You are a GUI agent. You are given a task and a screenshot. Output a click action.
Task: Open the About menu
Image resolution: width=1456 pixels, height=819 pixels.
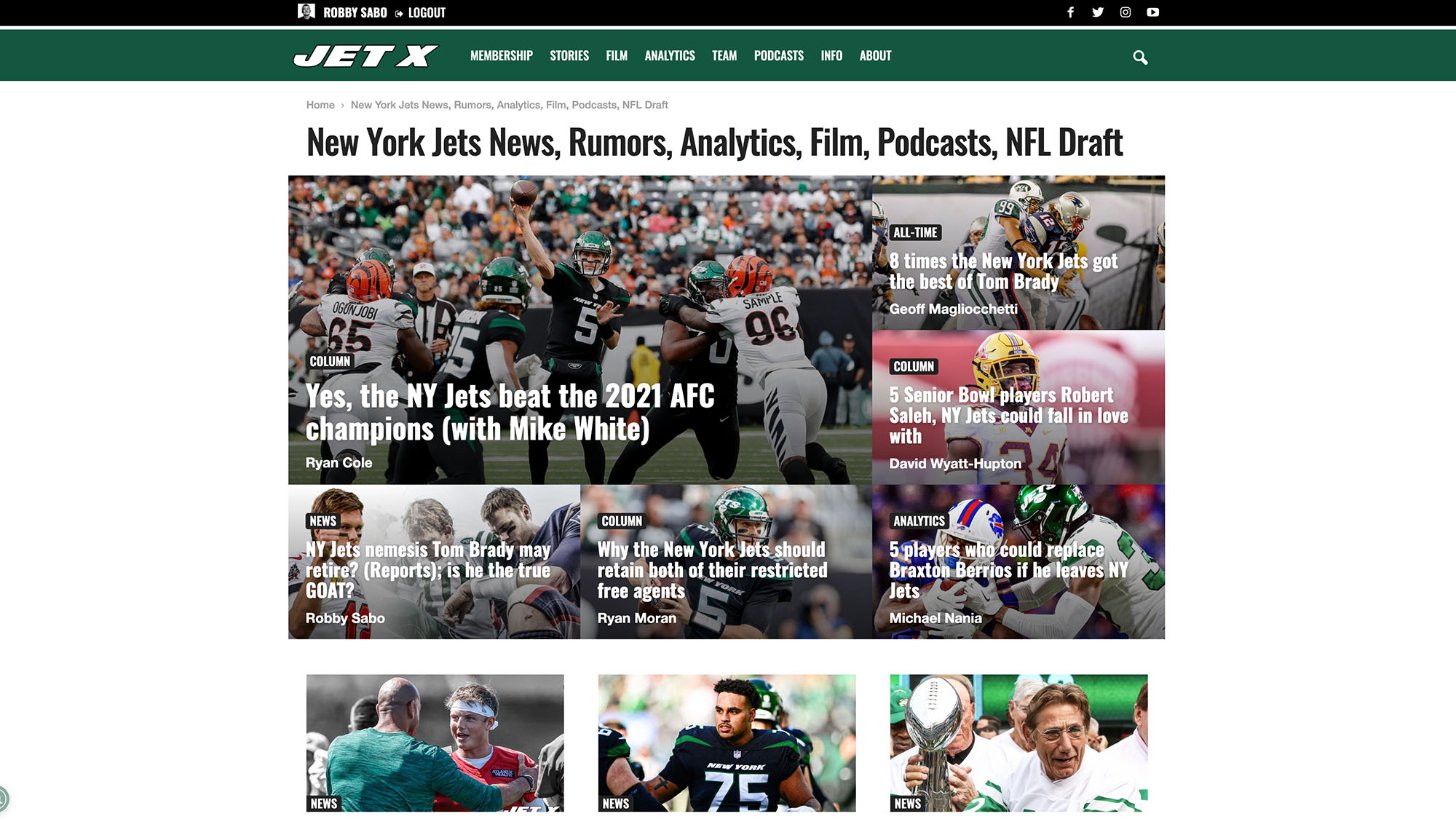875,56
